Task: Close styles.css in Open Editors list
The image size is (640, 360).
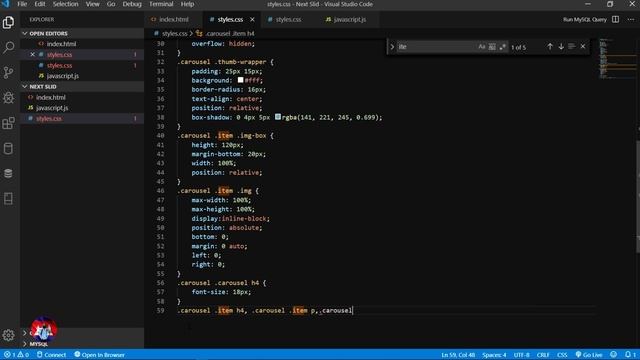Action: tap(33, 54)
